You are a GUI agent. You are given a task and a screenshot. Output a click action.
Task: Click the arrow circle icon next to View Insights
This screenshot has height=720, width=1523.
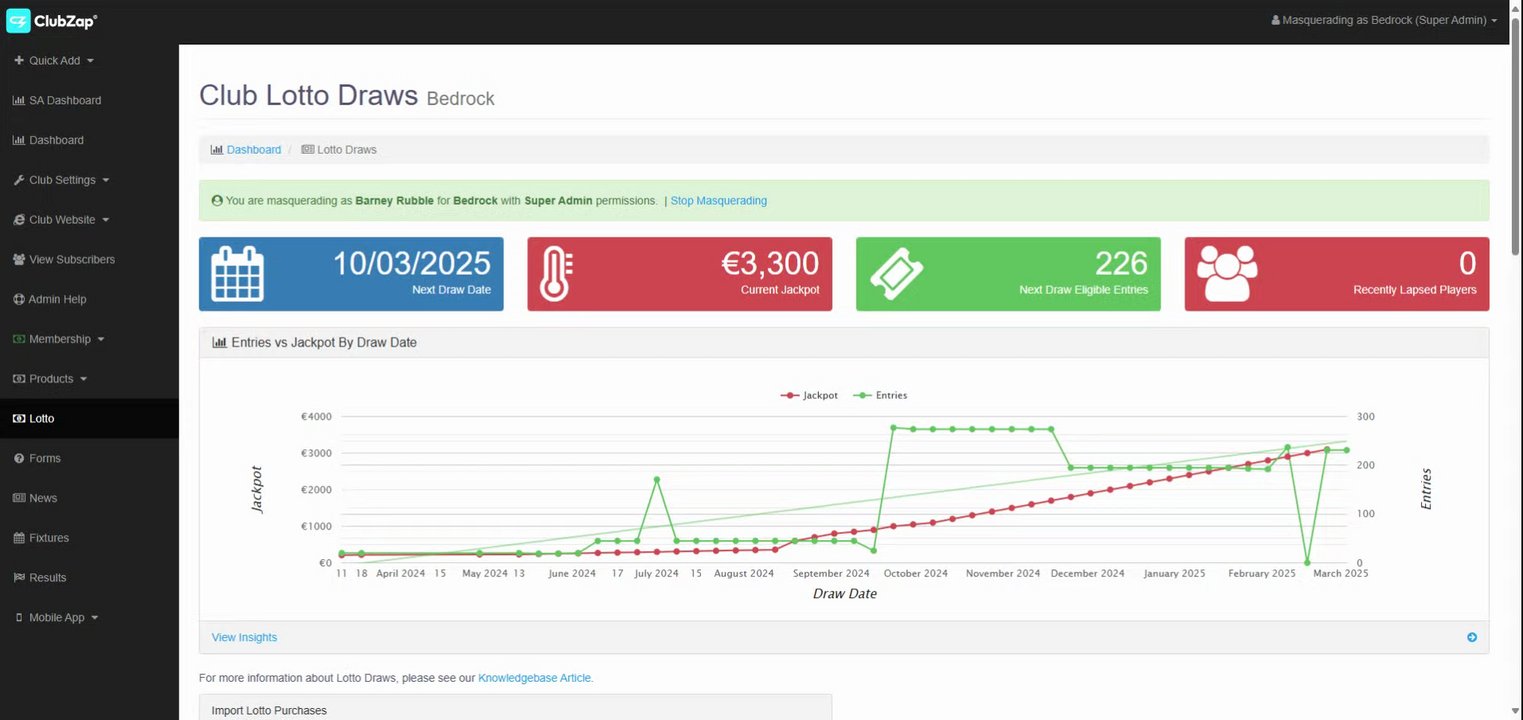click(1471, 638)
